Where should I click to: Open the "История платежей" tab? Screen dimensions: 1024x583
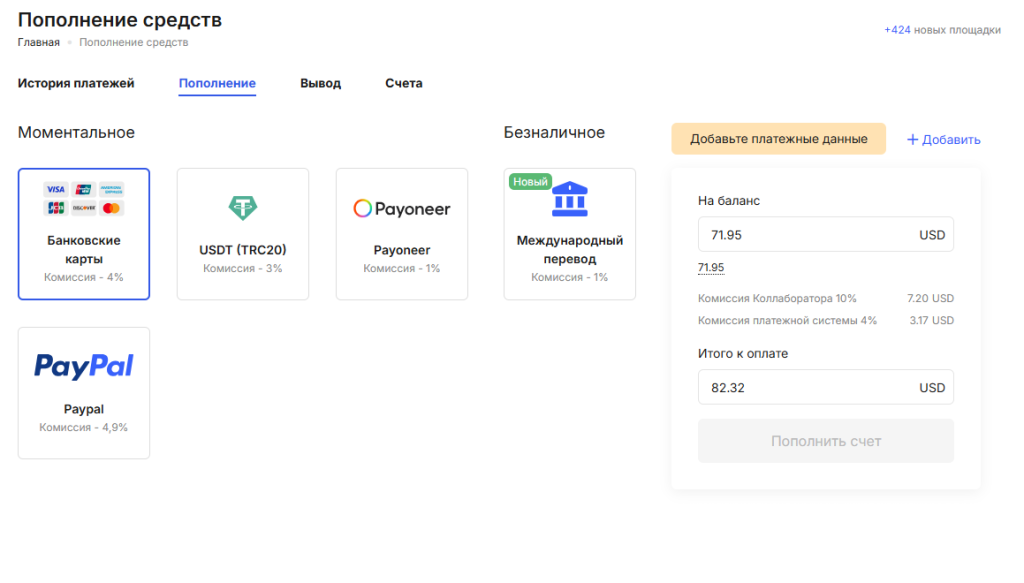click(76, 83)
